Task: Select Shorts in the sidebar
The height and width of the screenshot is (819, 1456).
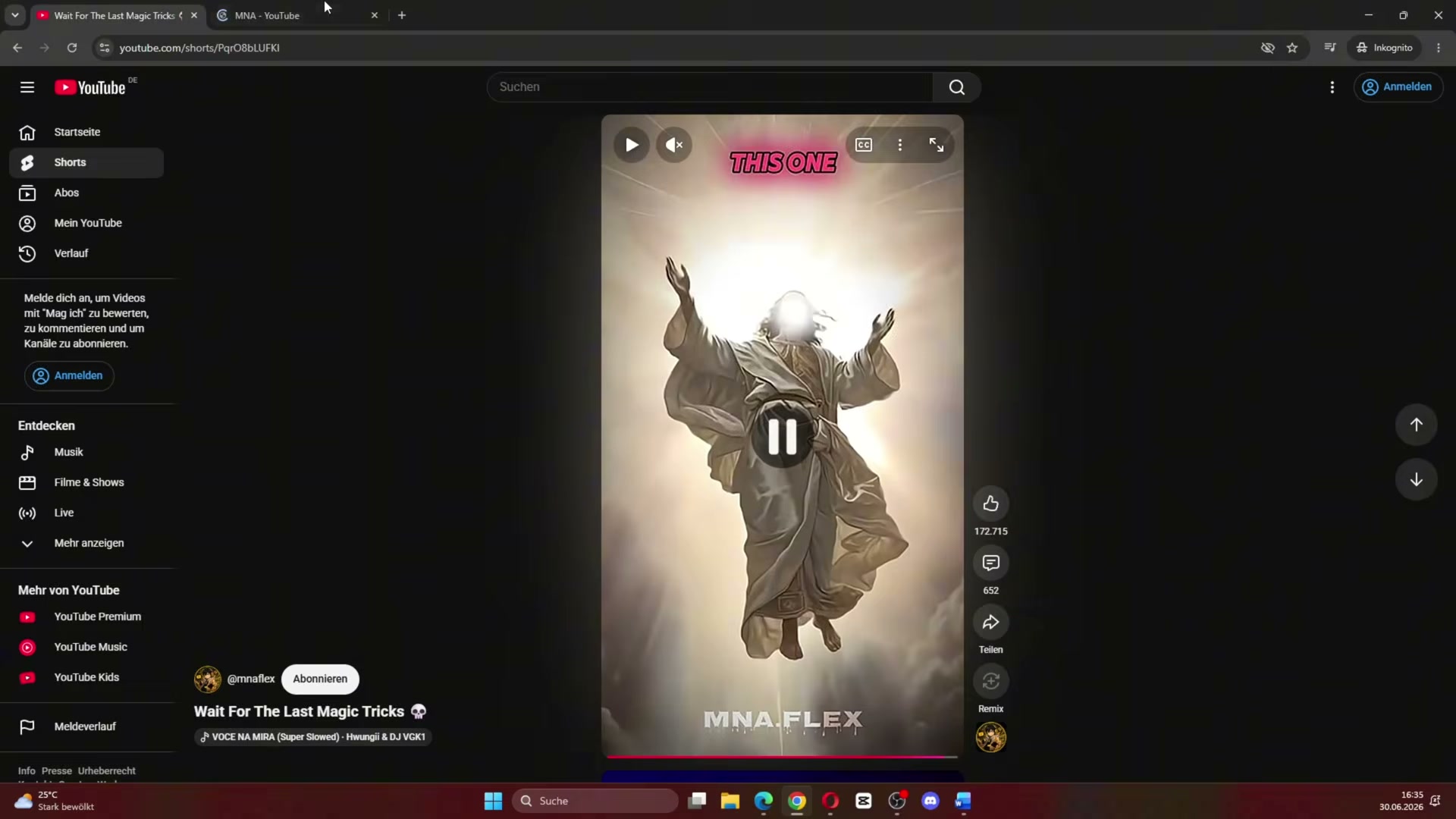Action: [86, 162]
